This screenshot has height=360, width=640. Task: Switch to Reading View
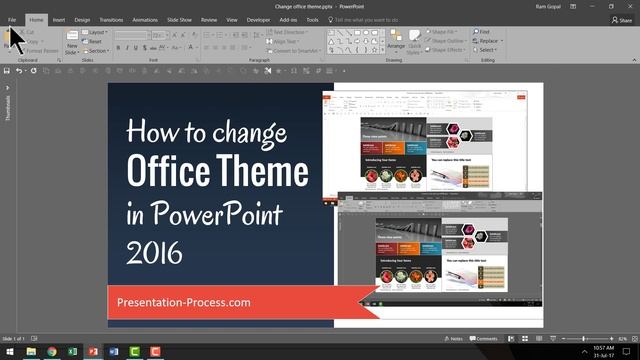pyautogui.click(x=539, y=339)
